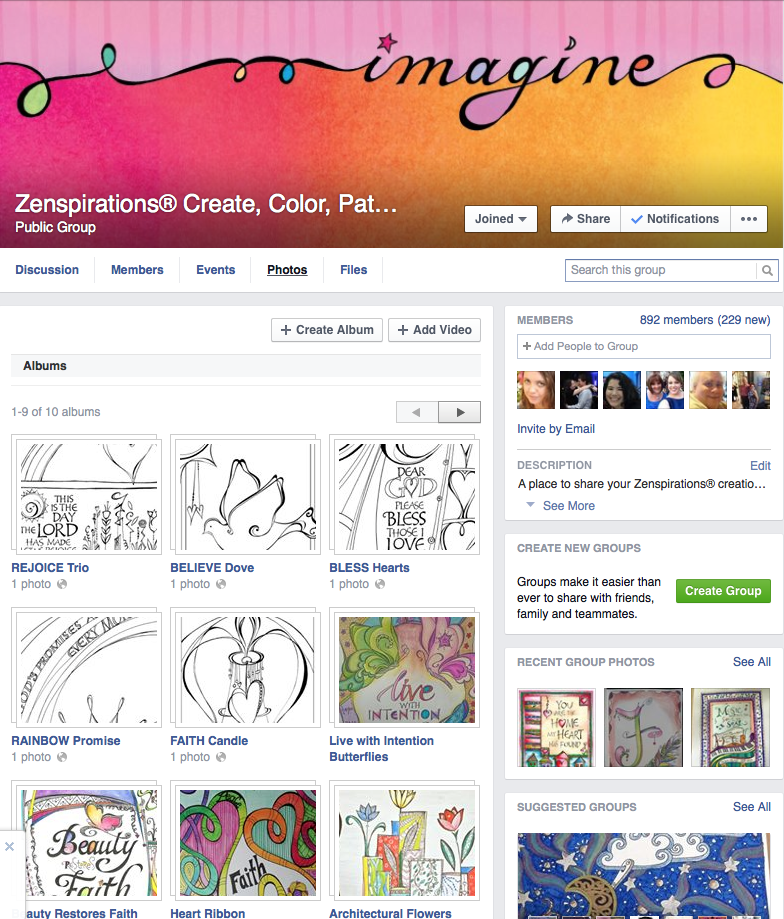The image size is (784, 919).
Task: Dismiss the popup with the X icon
Action: pos(9,846)
